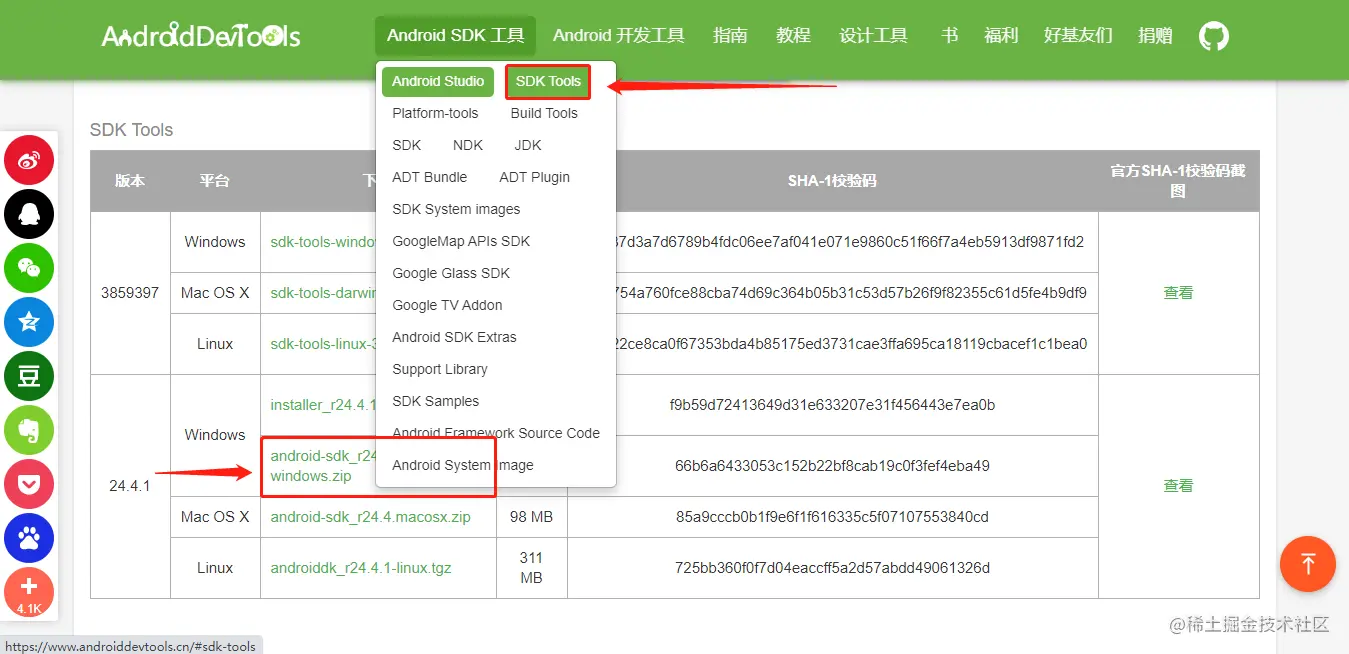This screenshot has width=1349, height=654.
Task: Select GoogleMap APIs SDK entry
Action: click(461, 241)
